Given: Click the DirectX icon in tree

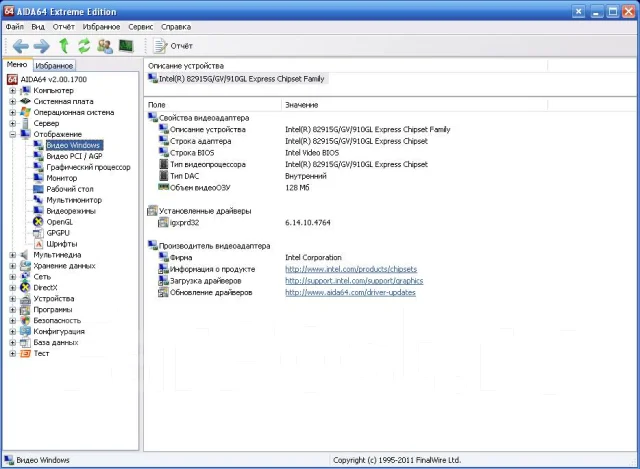Looking at the screenshot, I should 25,287.
